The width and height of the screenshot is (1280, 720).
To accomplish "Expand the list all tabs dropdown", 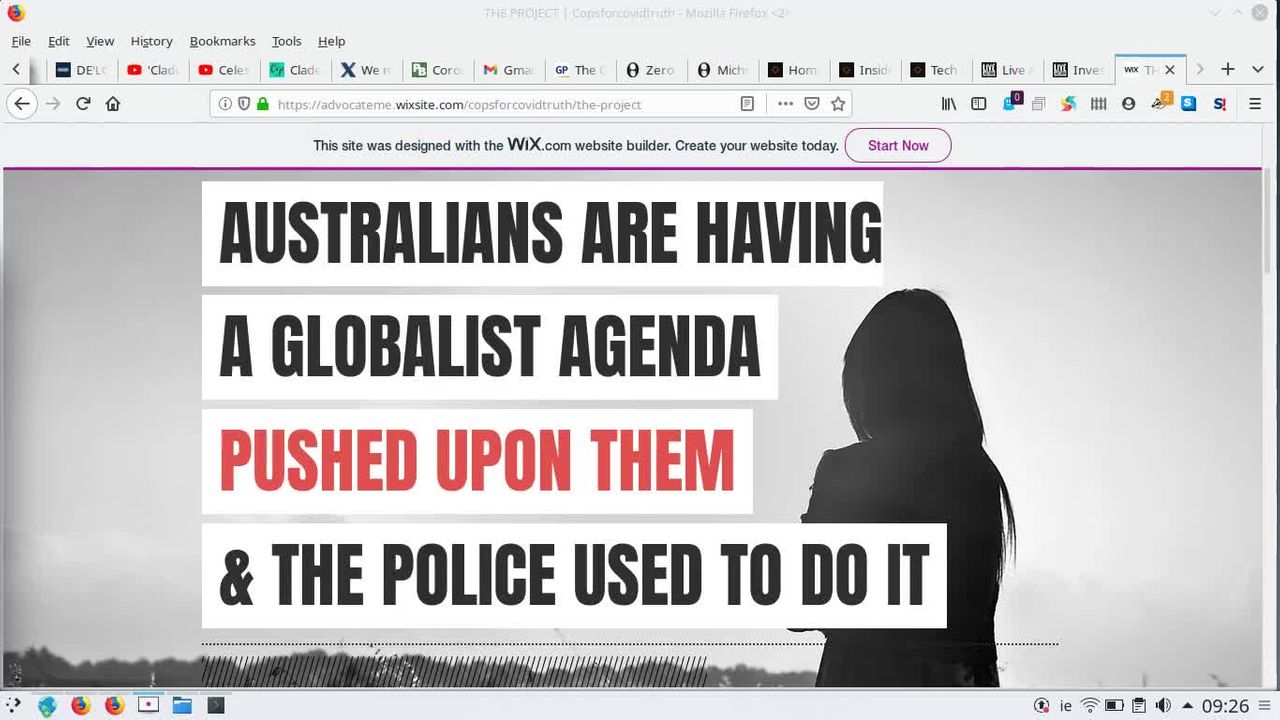I will pyautogui.click(x=1257, y=70).
